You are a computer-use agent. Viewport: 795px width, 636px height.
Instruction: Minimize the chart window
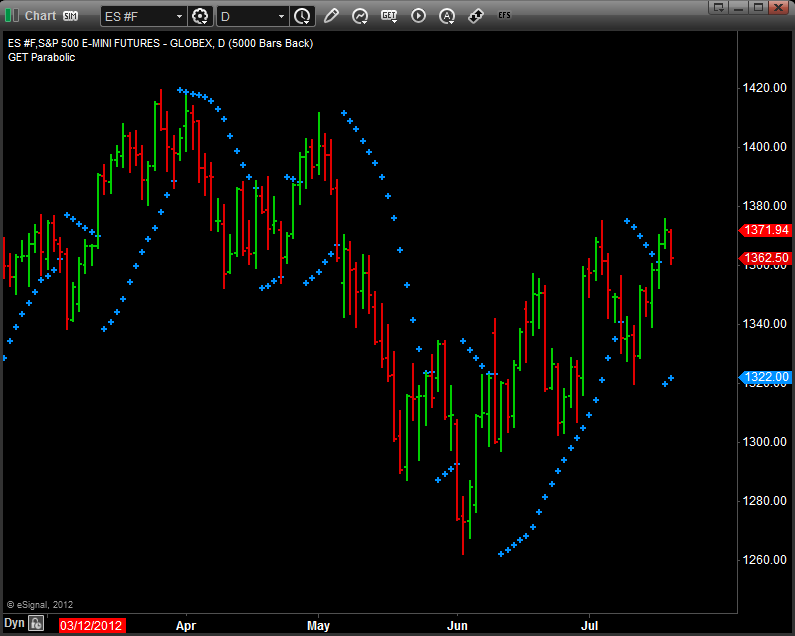(x=738, y=7)
